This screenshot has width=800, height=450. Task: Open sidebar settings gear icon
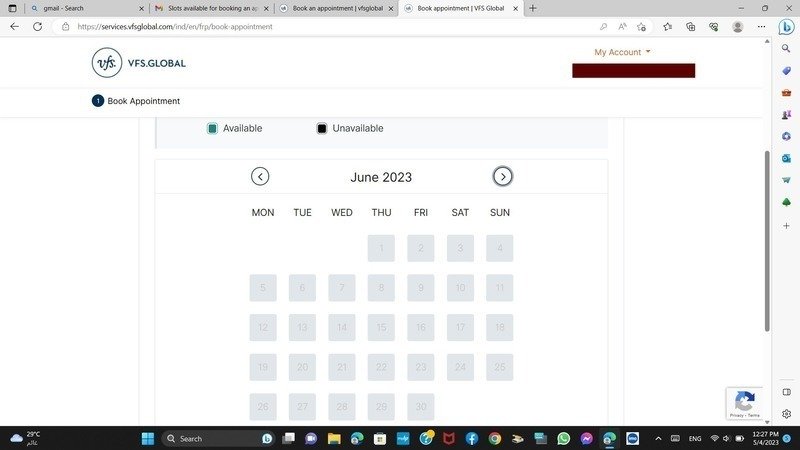(x=786, y=414)
